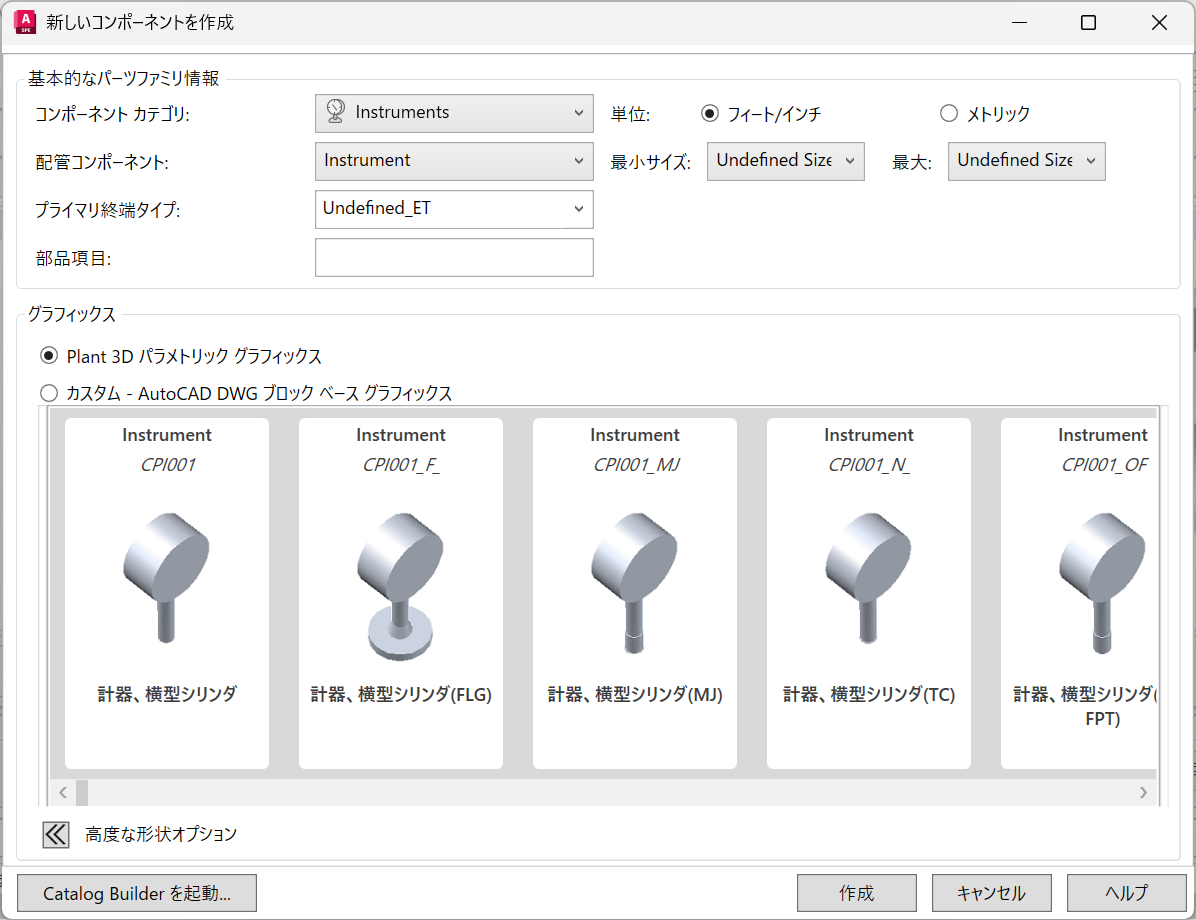Click the gallery scroll left arrow
Screen dimensions: 1196x920
63,793
